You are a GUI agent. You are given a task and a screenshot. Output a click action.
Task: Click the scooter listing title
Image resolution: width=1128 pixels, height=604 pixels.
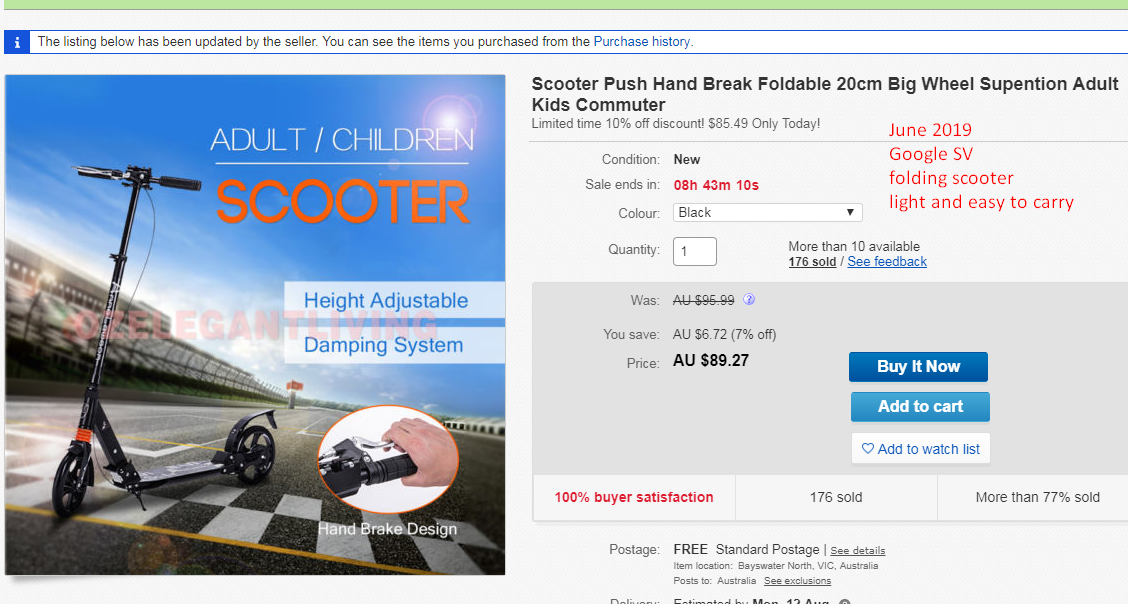825,94
